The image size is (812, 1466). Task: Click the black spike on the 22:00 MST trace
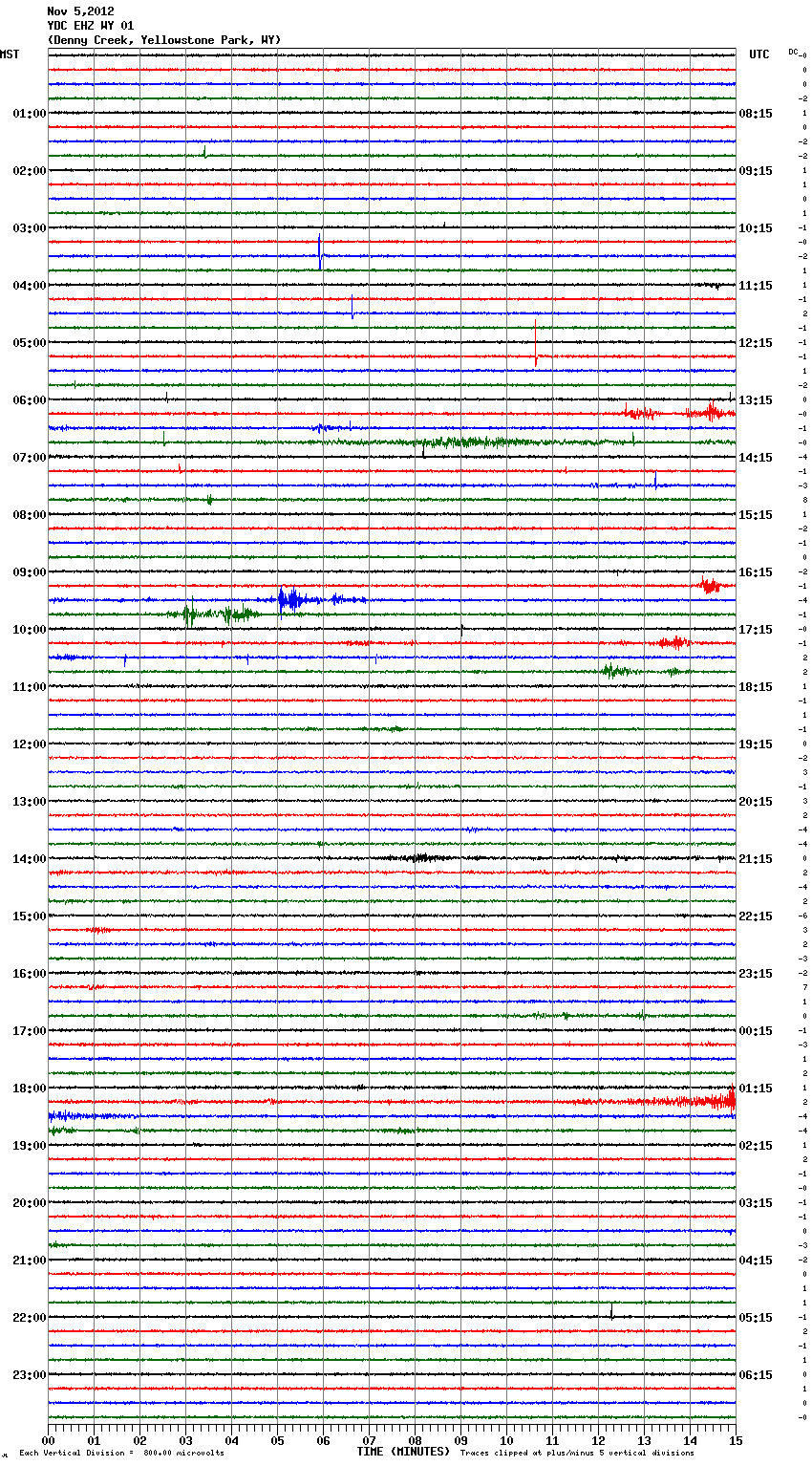pyautogui.click(x=611, y=1312)
